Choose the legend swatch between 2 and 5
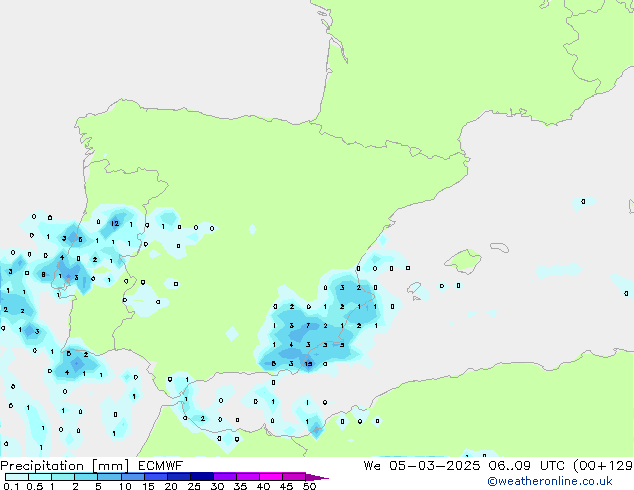Screen dimensions: 634x490 pos(86,477)
